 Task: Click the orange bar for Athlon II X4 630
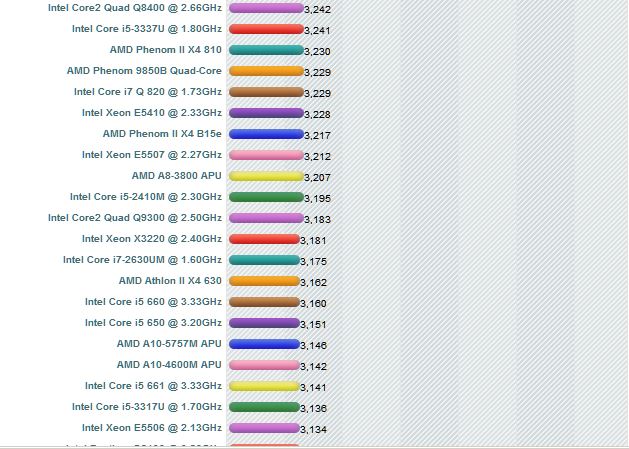pos(264,281)
